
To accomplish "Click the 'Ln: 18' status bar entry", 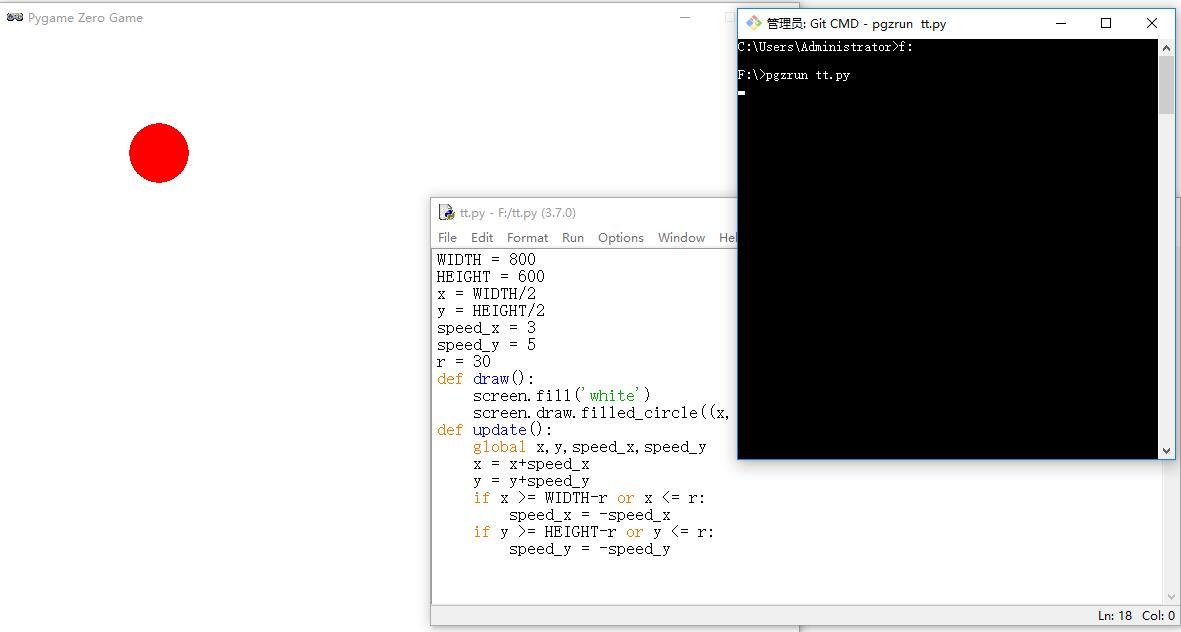I will (x=1115, y=615).
